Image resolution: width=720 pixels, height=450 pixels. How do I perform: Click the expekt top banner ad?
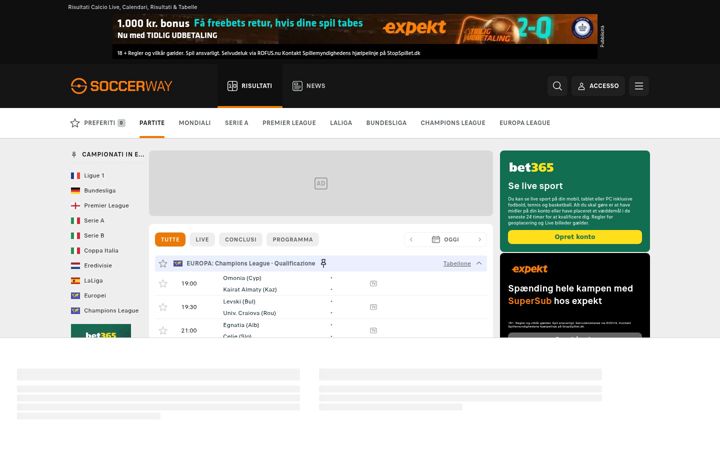(355, 36)
